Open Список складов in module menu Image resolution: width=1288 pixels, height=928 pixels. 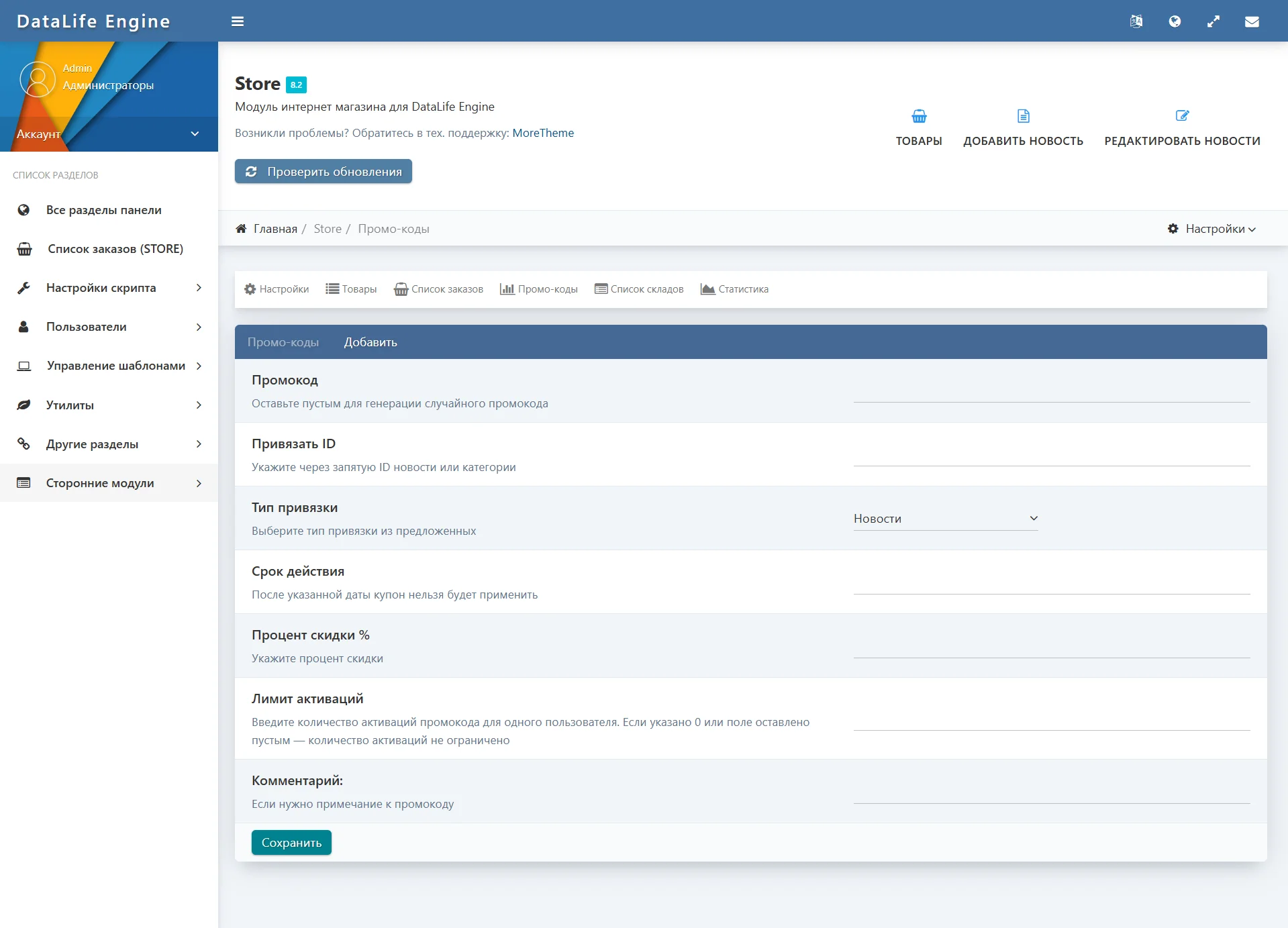[639, 289]
